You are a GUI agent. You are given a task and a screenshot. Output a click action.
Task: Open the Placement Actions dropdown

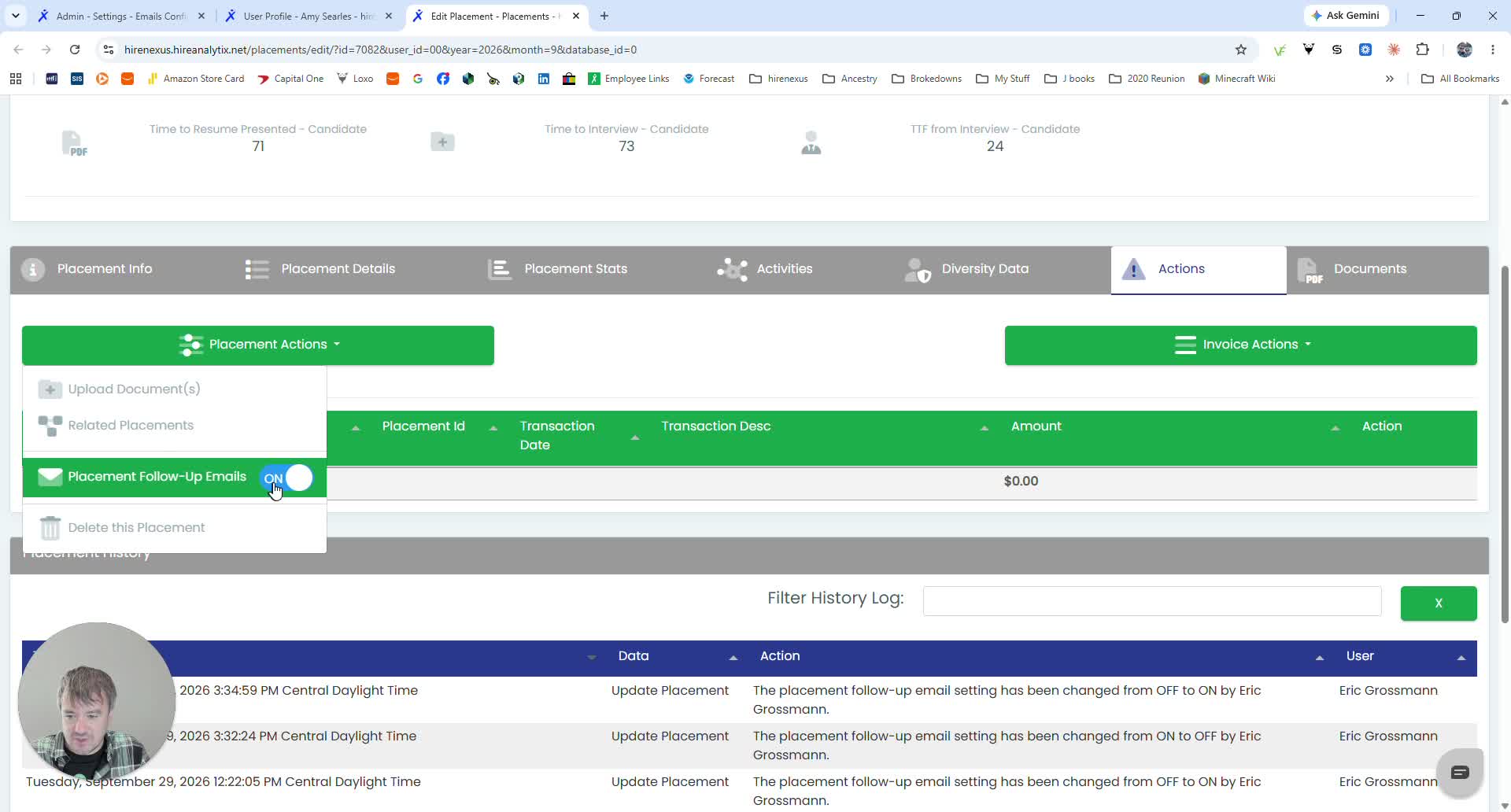point(258,345)
